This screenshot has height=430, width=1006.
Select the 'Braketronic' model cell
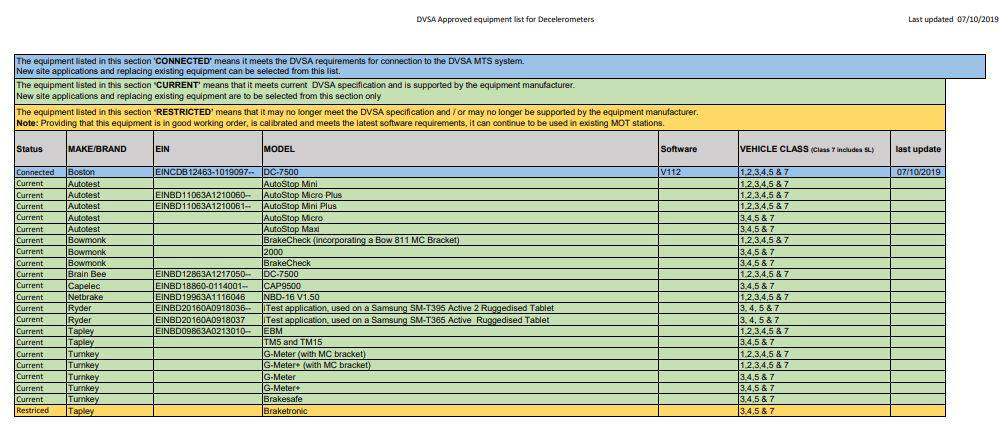coord(461,411)
